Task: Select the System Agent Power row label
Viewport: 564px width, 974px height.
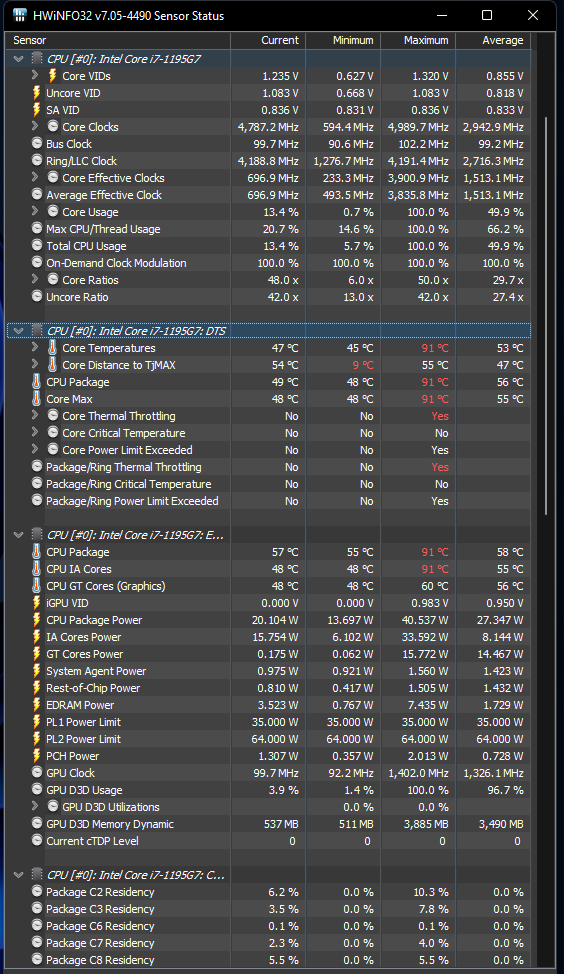Action: (96, 671)
